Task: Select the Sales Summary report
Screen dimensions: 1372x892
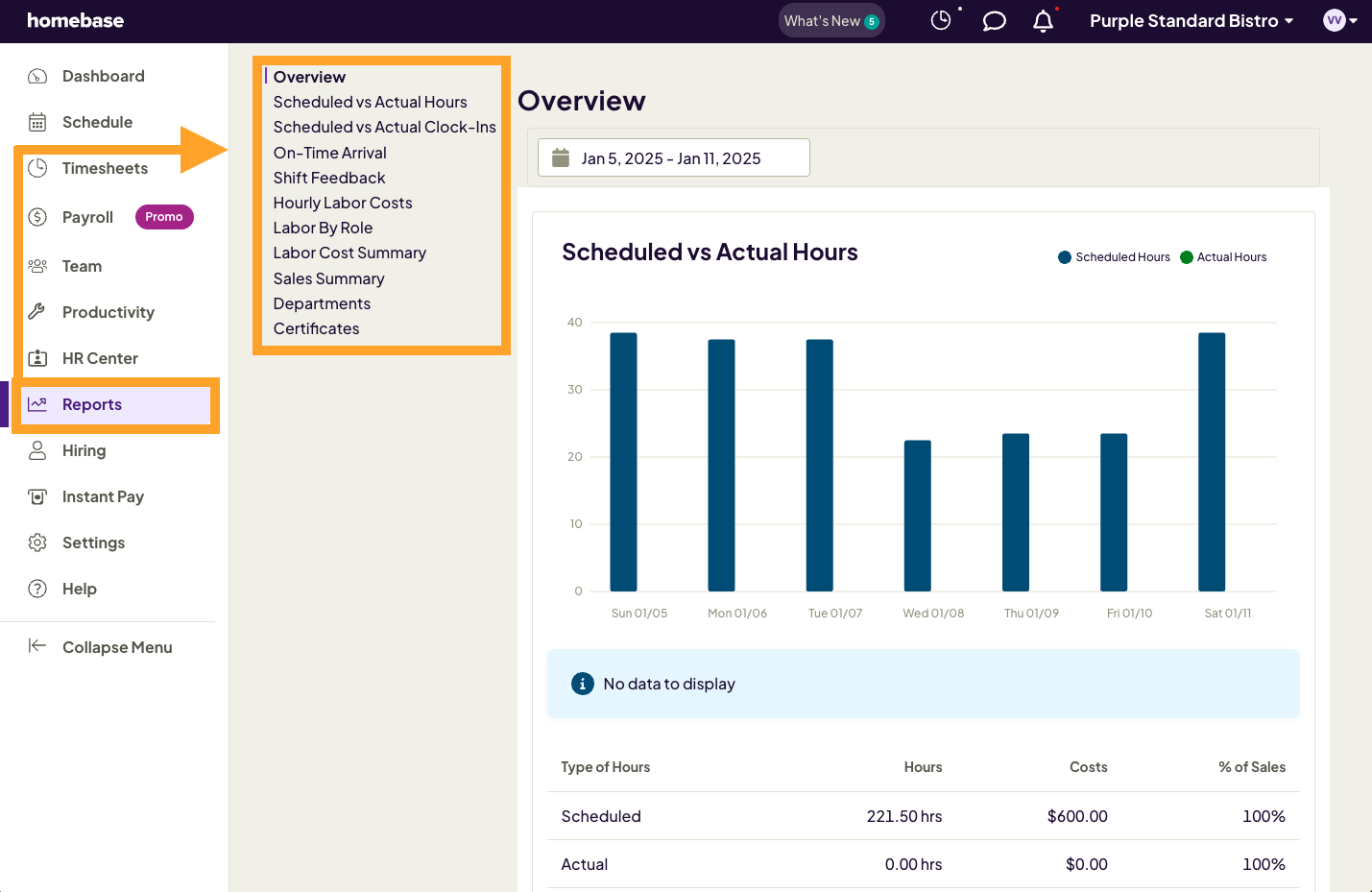Action: 328,278
